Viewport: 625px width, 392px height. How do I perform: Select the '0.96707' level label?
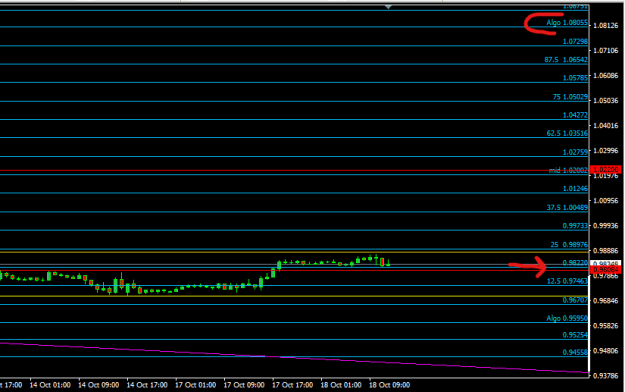pos(575,300)
